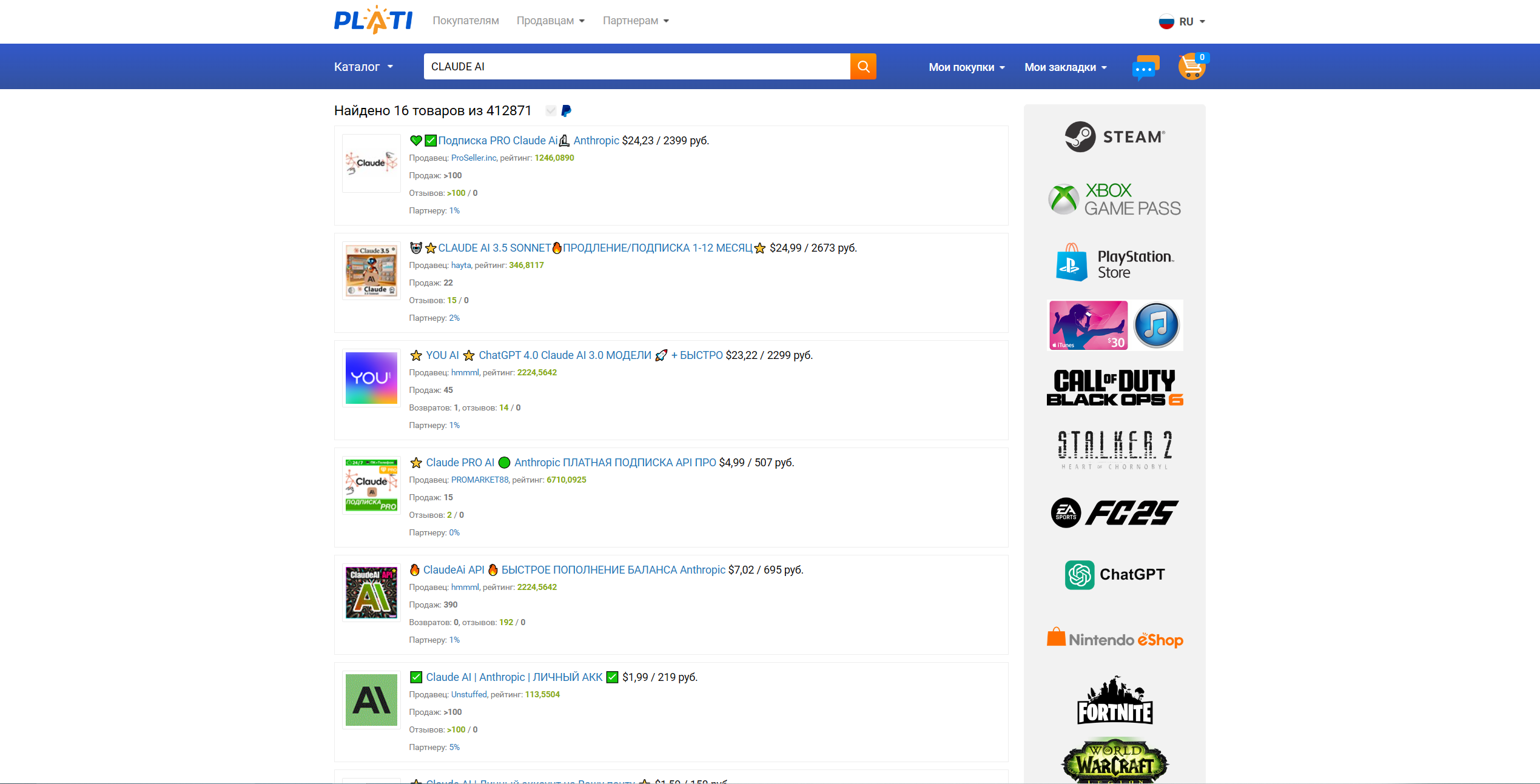The width and height of the screenshot is (1540, 784).
Task: Open the World of Warcraft sidebar logo
Action: coord(1115,760)
